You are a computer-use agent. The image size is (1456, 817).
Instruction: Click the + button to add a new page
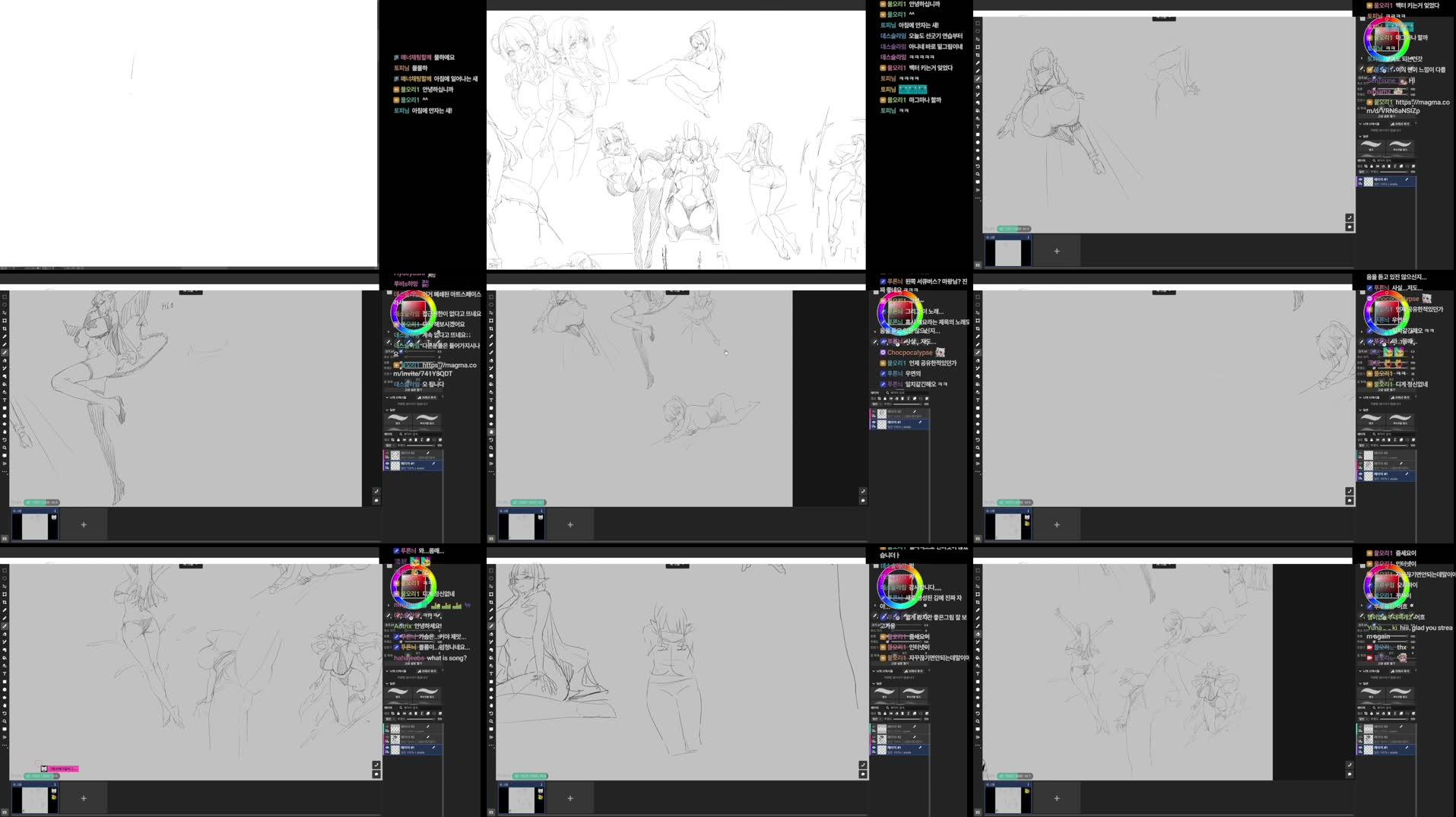(569, 798)
